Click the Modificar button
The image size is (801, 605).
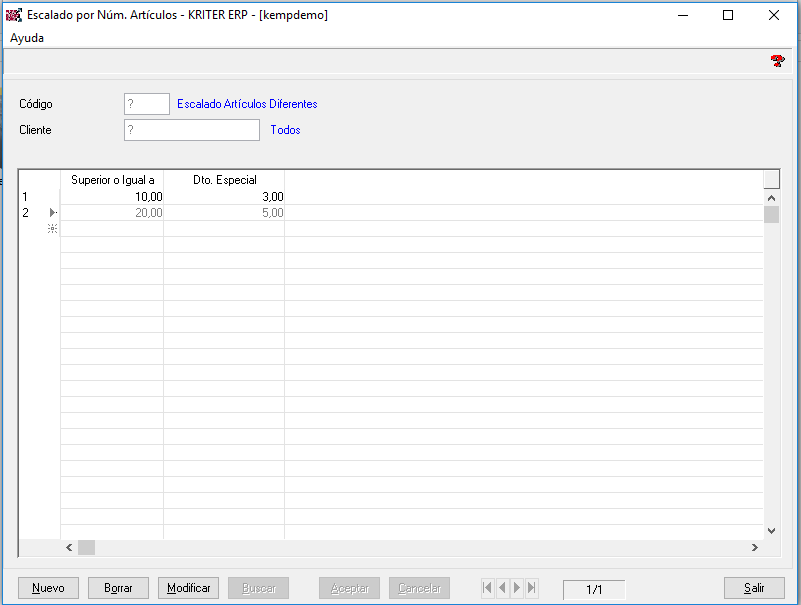tap(189, 588)
